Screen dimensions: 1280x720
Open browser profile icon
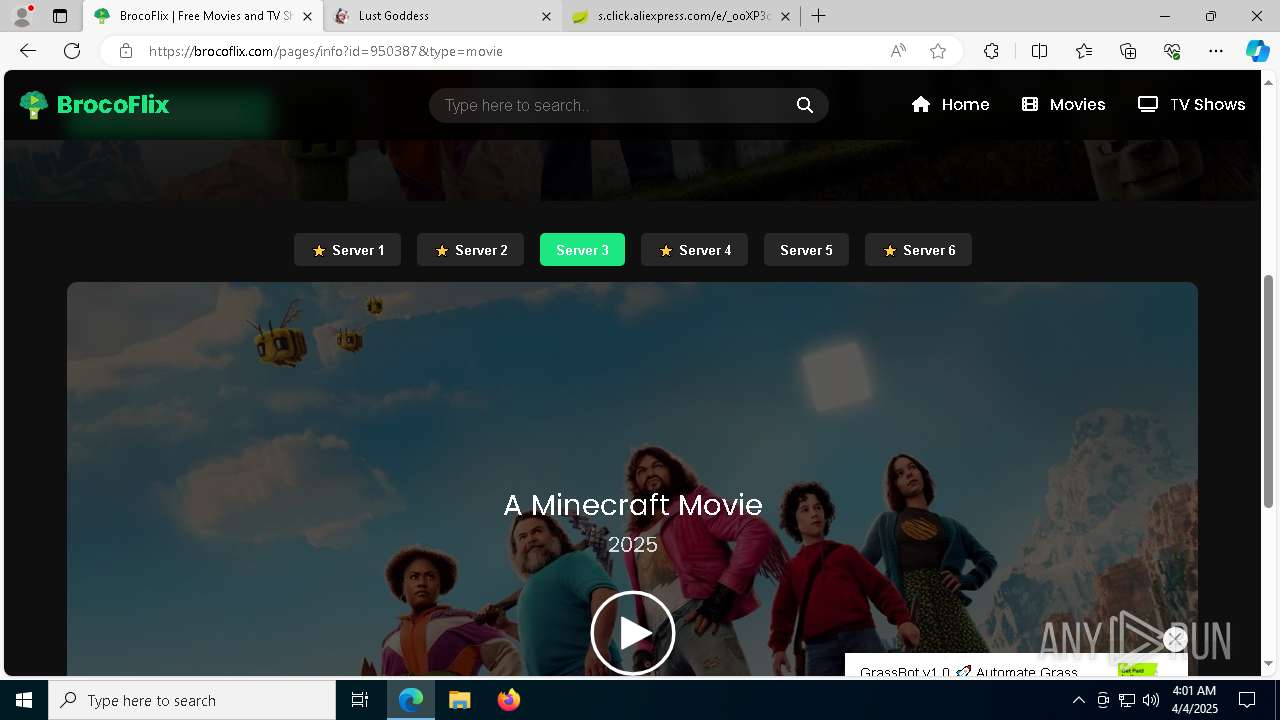(21, 16)
